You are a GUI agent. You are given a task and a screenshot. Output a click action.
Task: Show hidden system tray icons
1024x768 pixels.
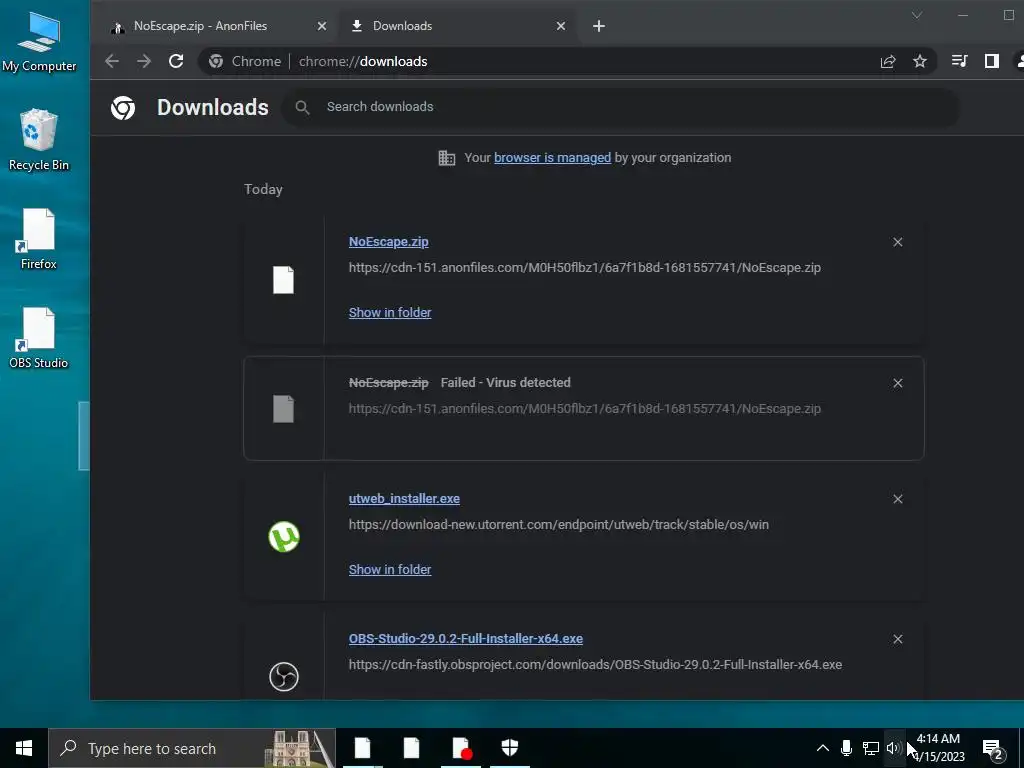coord(823,748)
